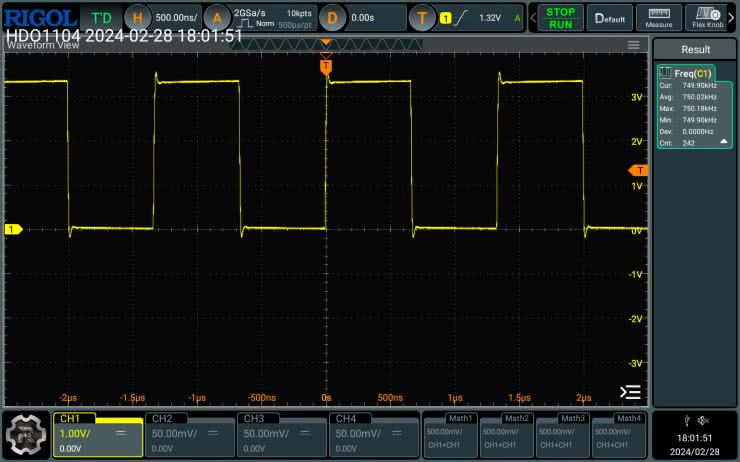Image resolution: width=740 pixels, height=462 pixels.
Task: Click the orange trigger level marker on right edge
Action: pos(639,171)
